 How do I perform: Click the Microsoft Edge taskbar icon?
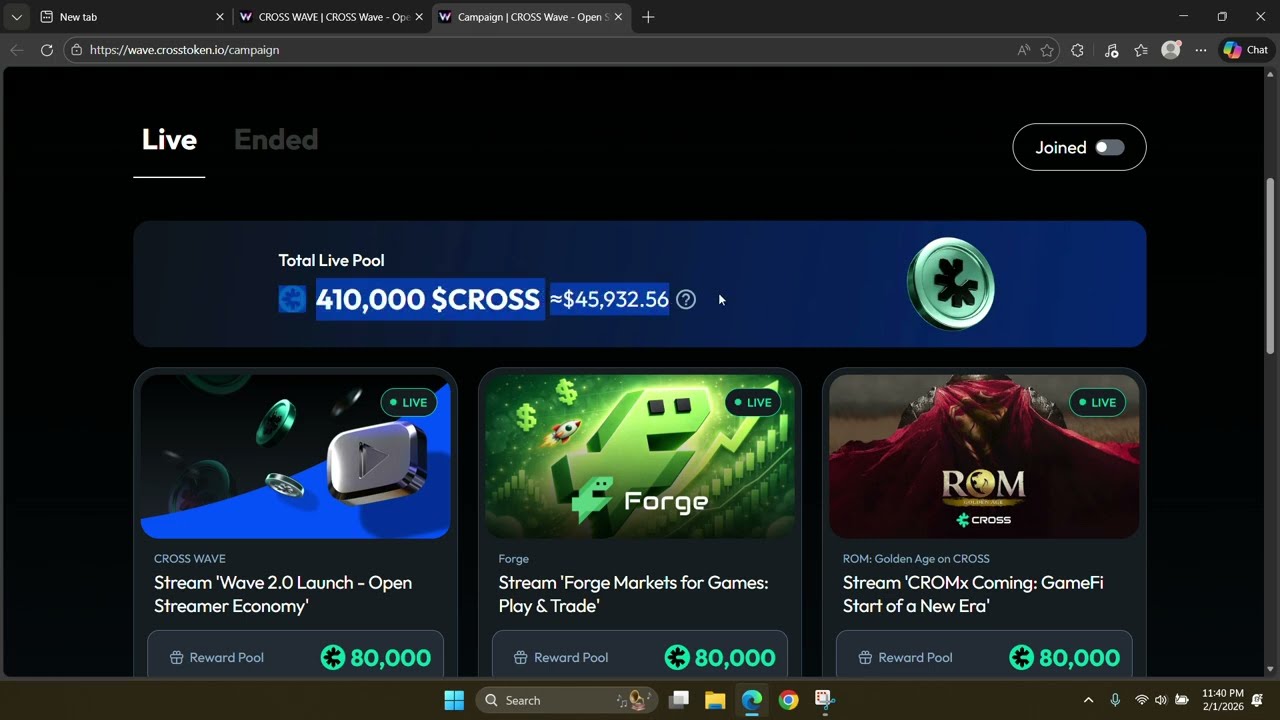pos(752,700)
